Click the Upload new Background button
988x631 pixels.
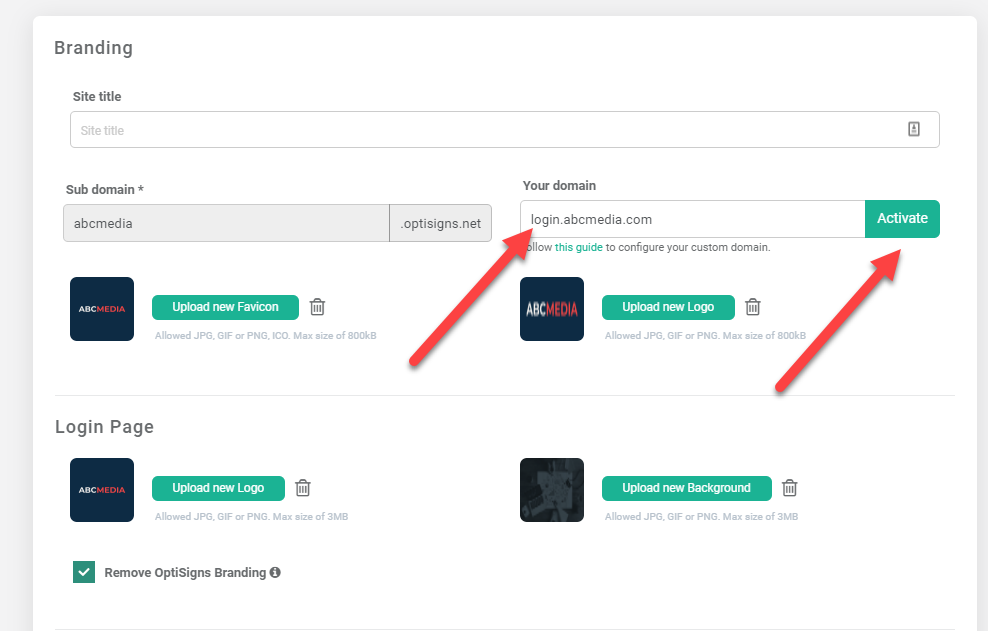pyautogui.click(x=686, y=488)
